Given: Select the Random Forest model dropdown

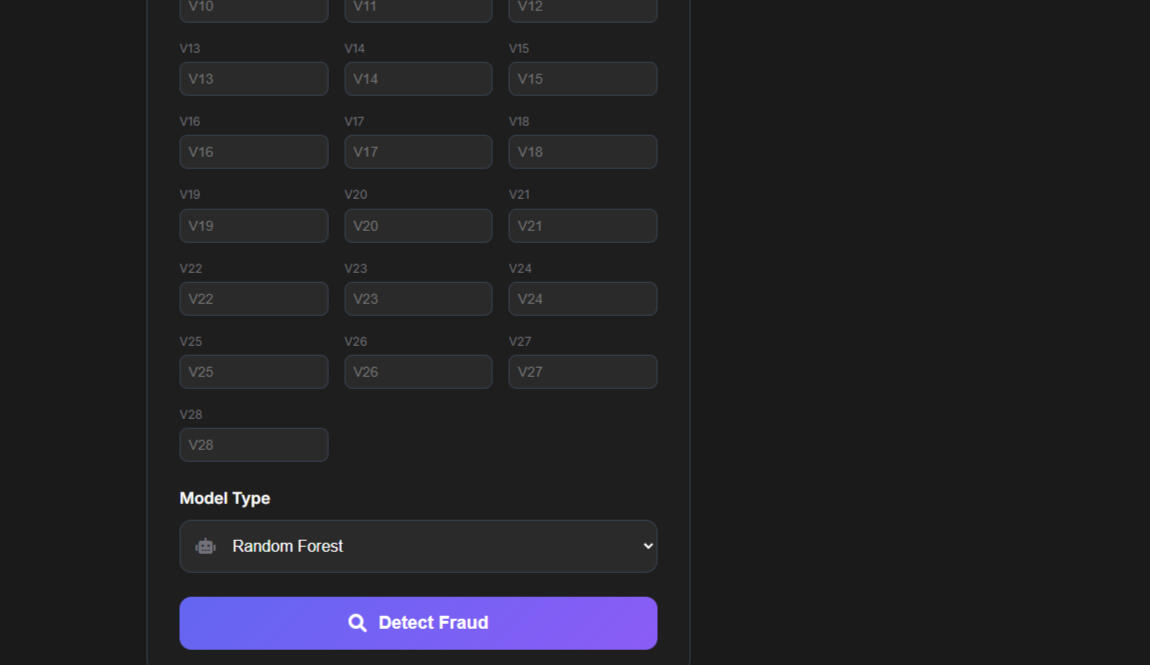Looking at the screenshot, I should [418, 546].
